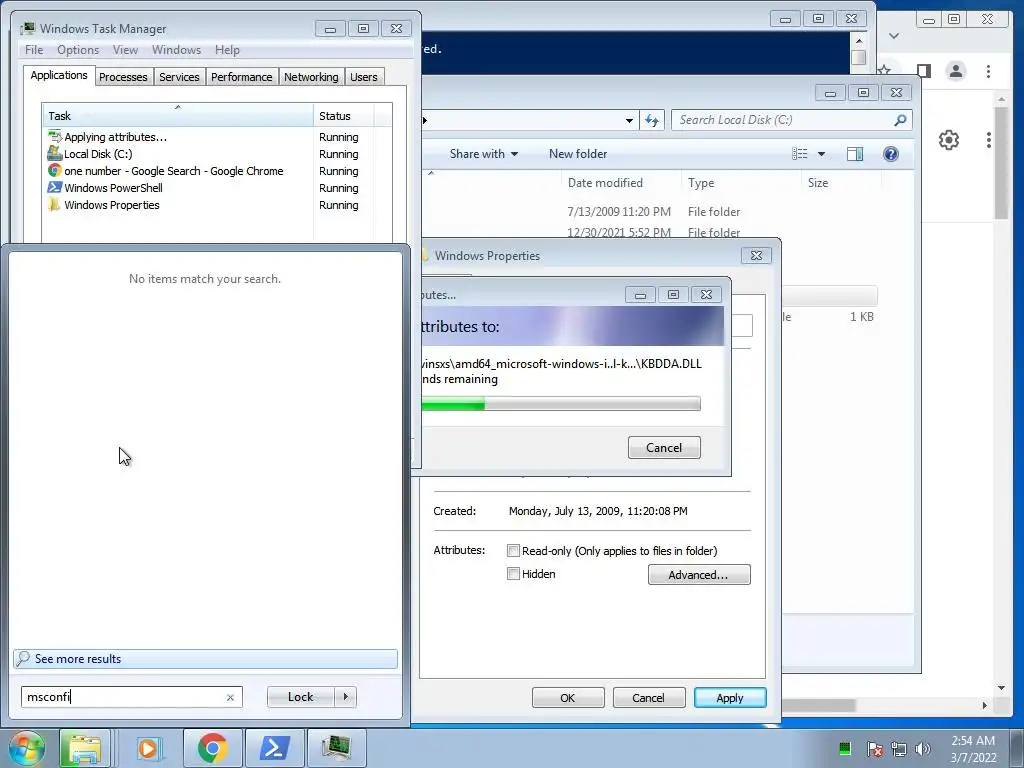Screen dimensions: 1024x768
Task: Click the attribute progress bar
Action: point(561,404)
